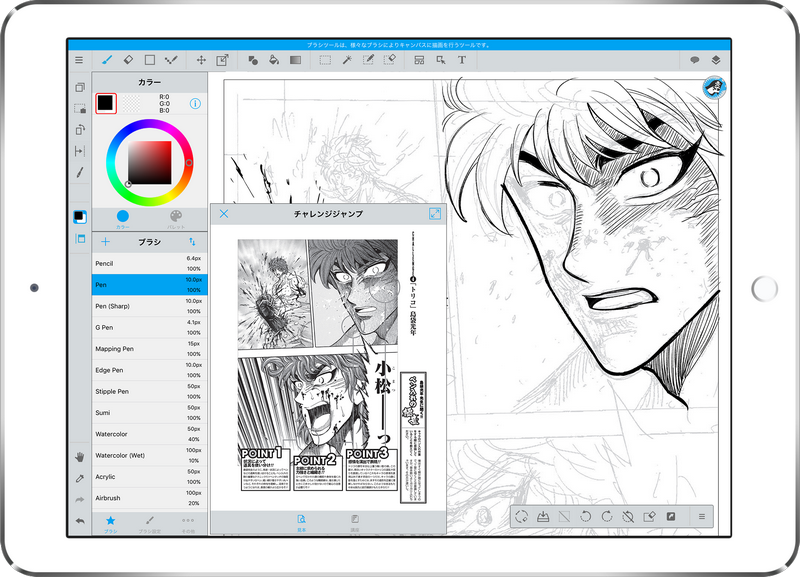Open the color info button
The height and width of the screenshot is (577, 800).
tap(195, 104)
